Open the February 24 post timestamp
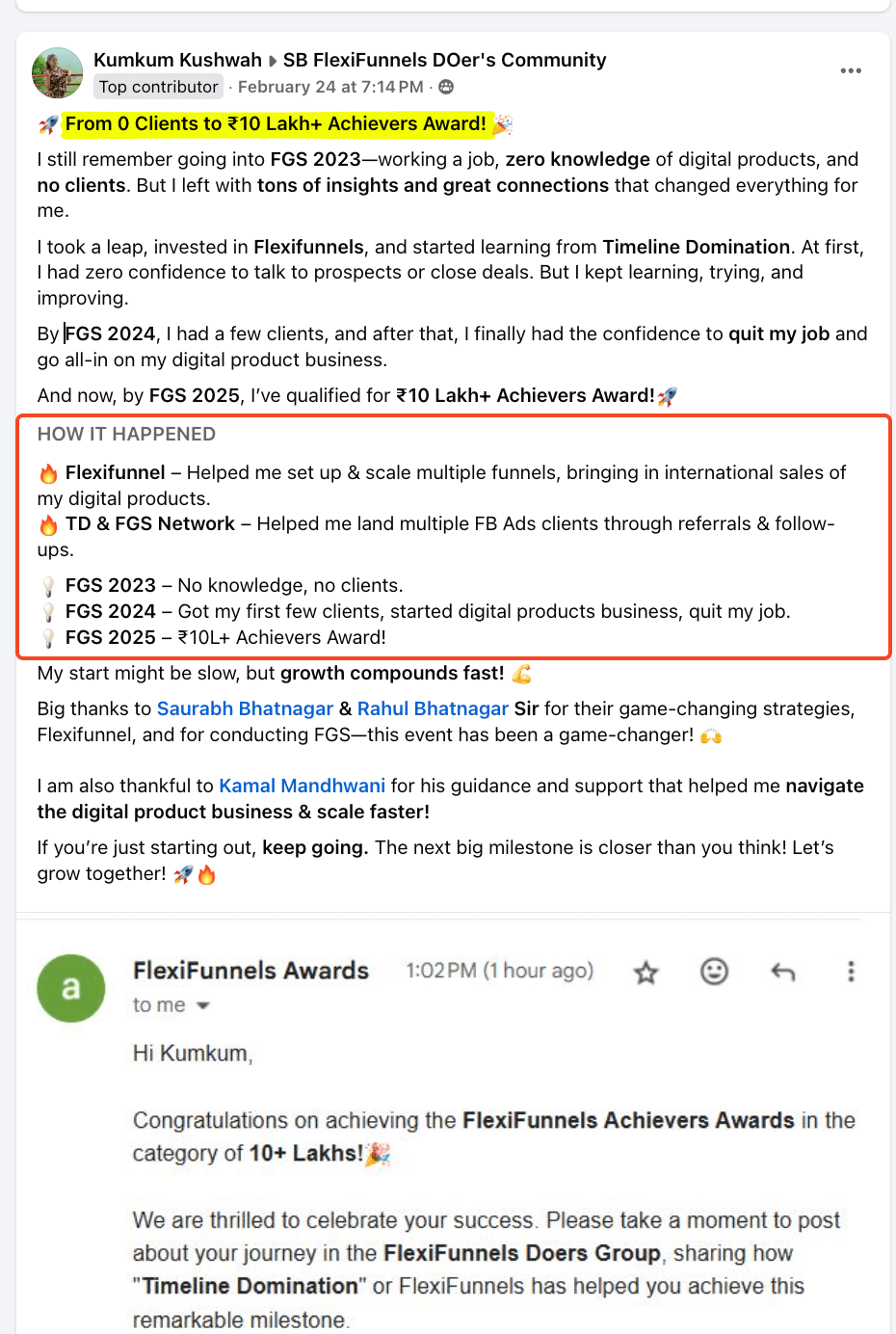This screenshot has height=1334, width=896. pyautogui.click(x=329, y=87)
